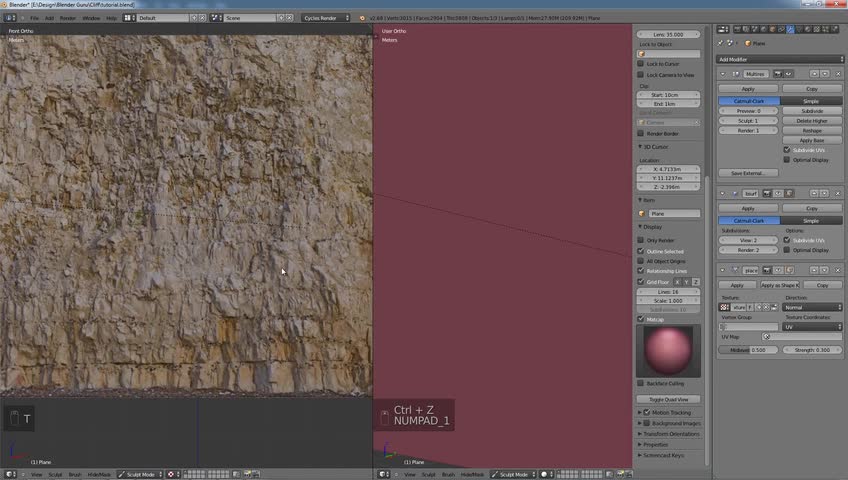Screen dimensions: 848x480
Task: Open the Add menu in top bar
Action: click(x=49, y=18)
